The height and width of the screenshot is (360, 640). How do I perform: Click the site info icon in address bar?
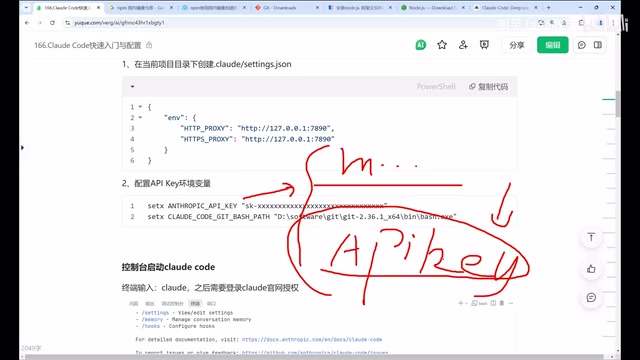click(67, 23)
